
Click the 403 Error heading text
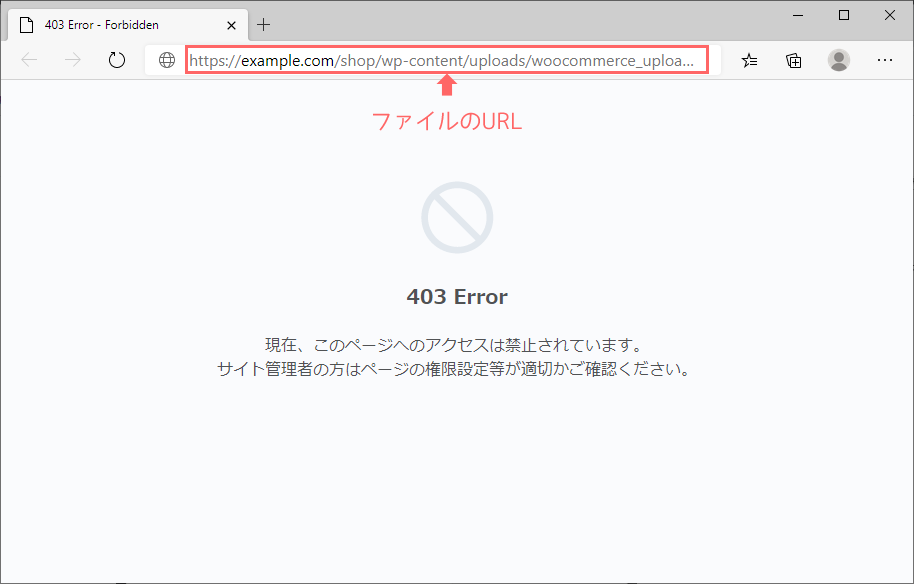[x=457, y=297]
